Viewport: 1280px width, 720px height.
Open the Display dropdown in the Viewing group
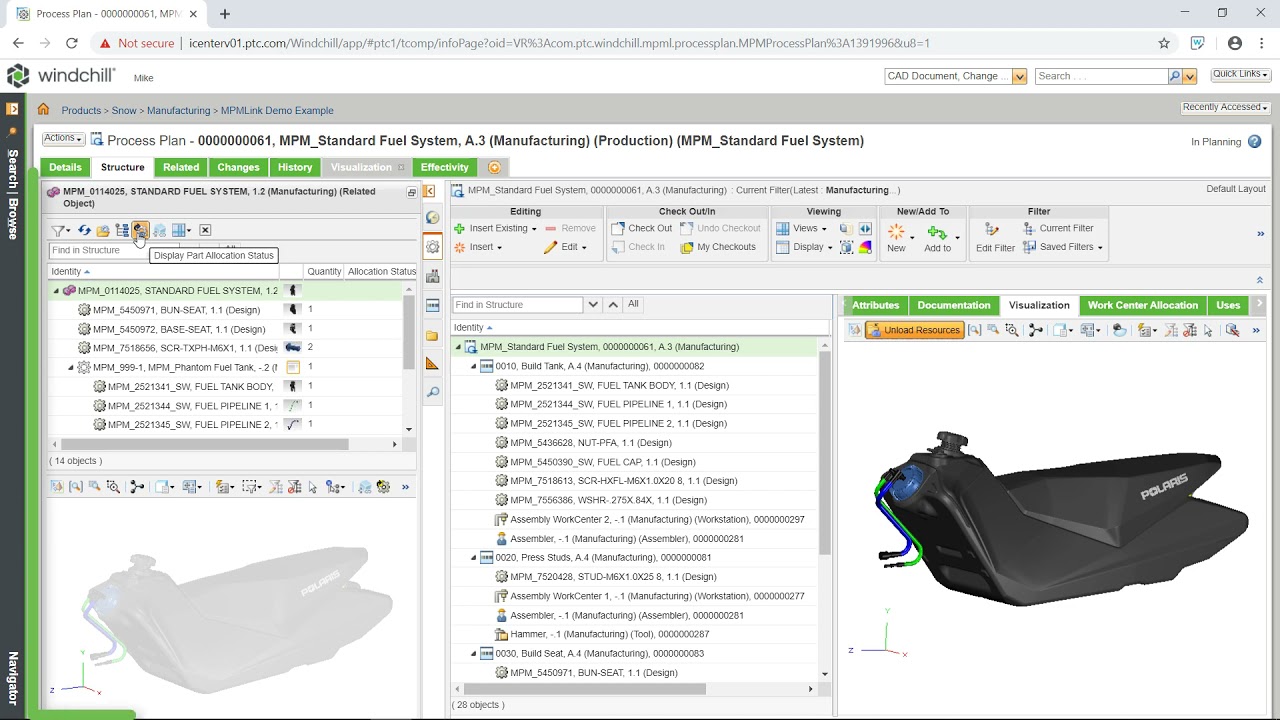pyautogui.click(x=805, y=247)
